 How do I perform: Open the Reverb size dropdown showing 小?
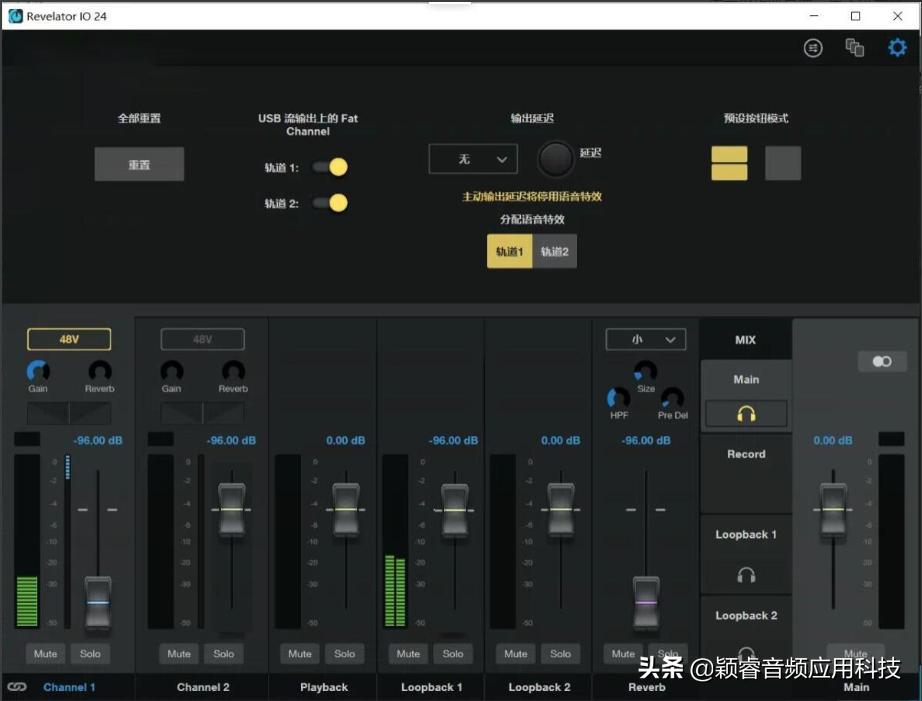tap(645, 339)
